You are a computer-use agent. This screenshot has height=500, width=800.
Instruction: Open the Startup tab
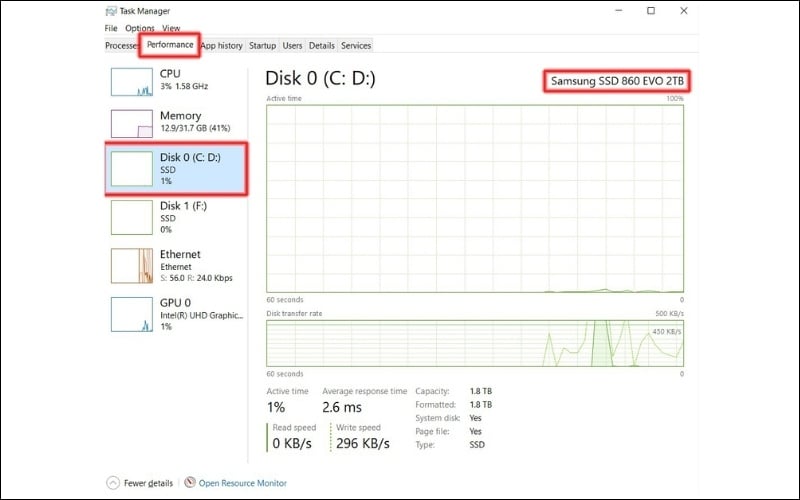(262, 45)
